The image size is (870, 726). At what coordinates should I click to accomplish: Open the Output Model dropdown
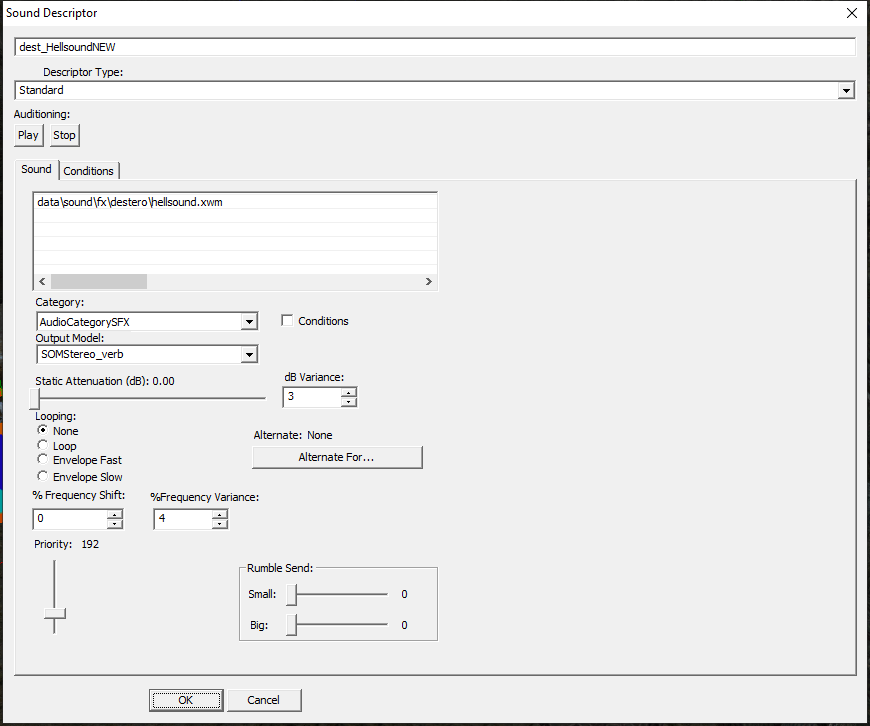click(x=248, y=354)
